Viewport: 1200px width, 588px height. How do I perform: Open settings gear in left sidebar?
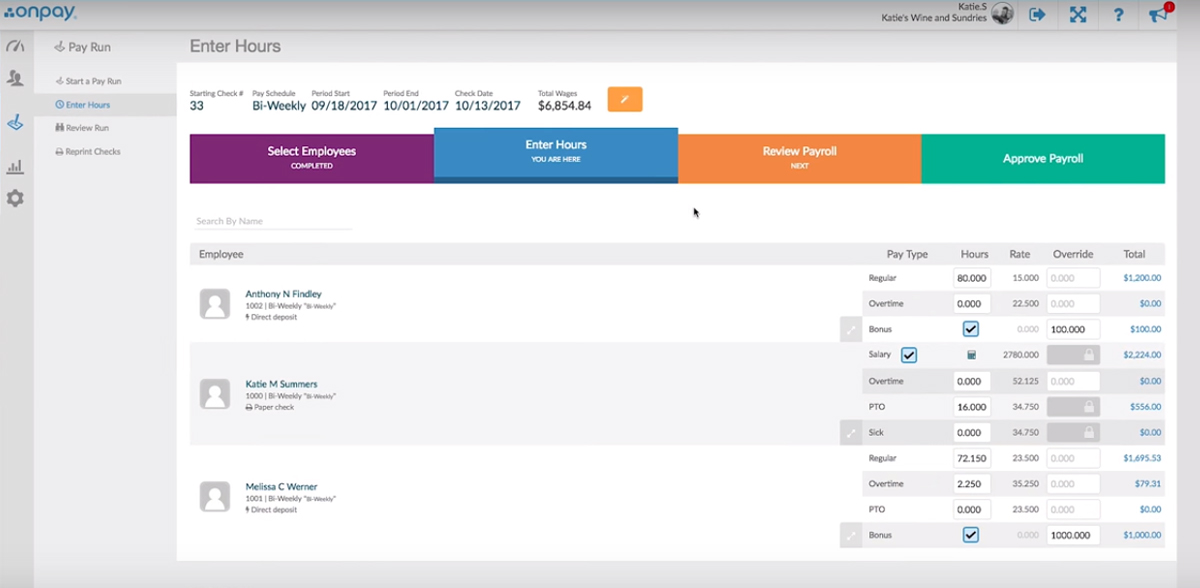point(15,198)
